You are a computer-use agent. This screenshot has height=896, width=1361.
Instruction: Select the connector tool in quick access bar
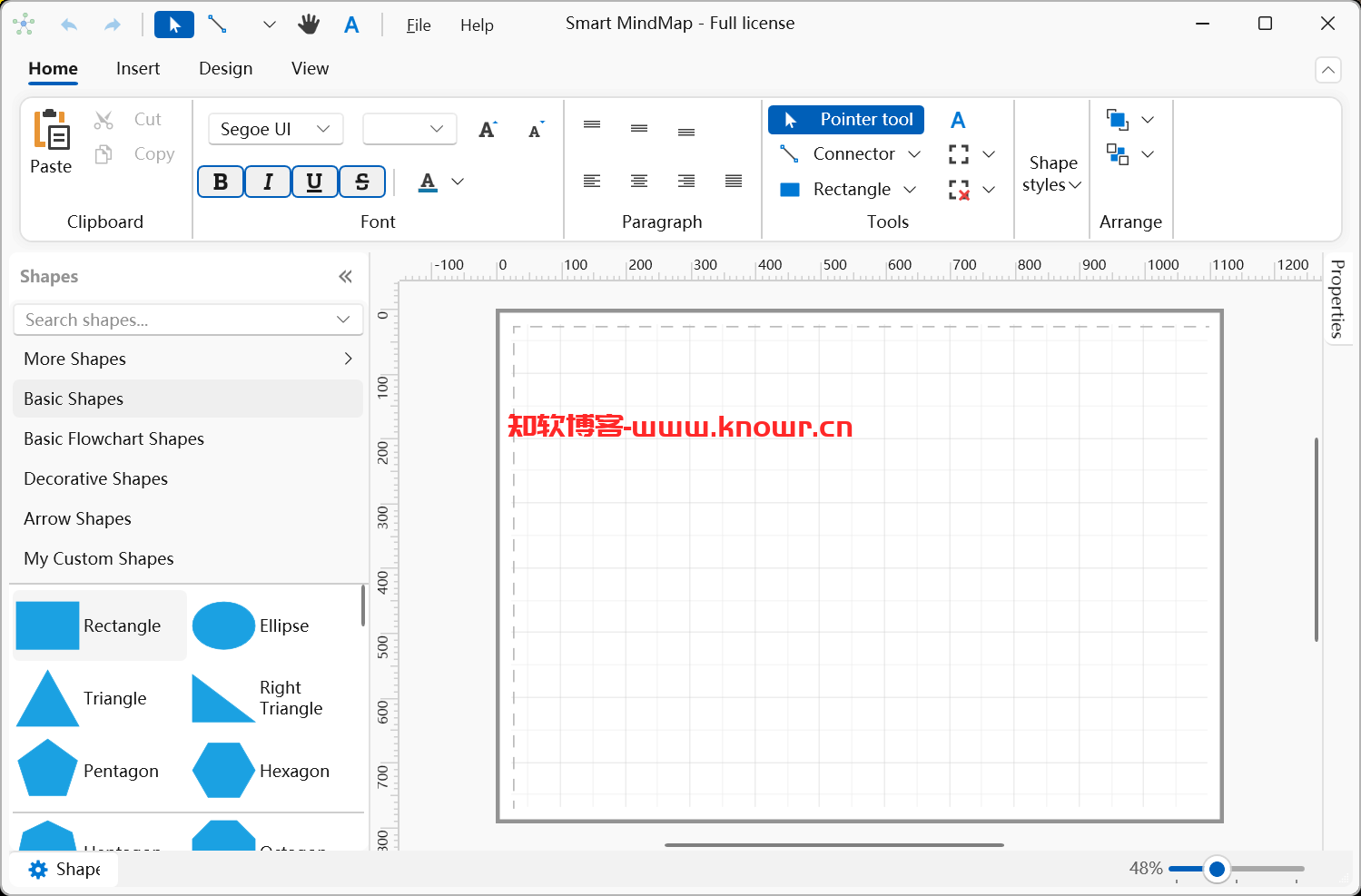coord(217,25)
